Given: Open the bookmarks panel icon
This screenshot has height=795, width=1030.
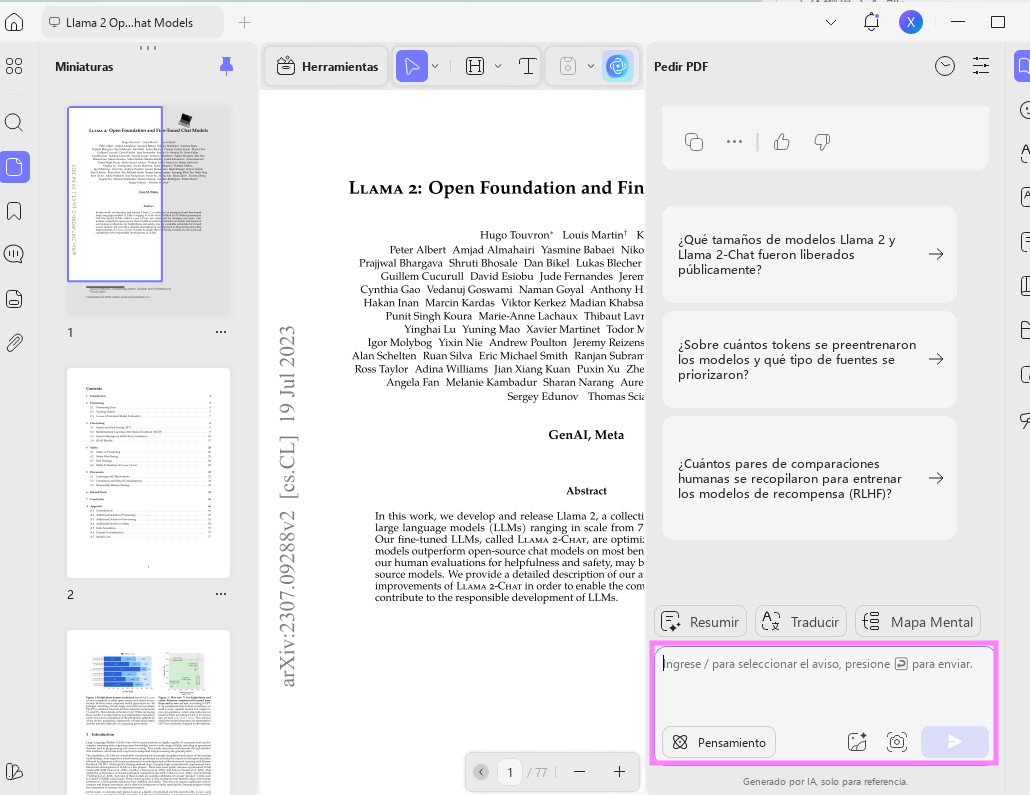Looking at the screenshot, I should (x=14, y=212).
